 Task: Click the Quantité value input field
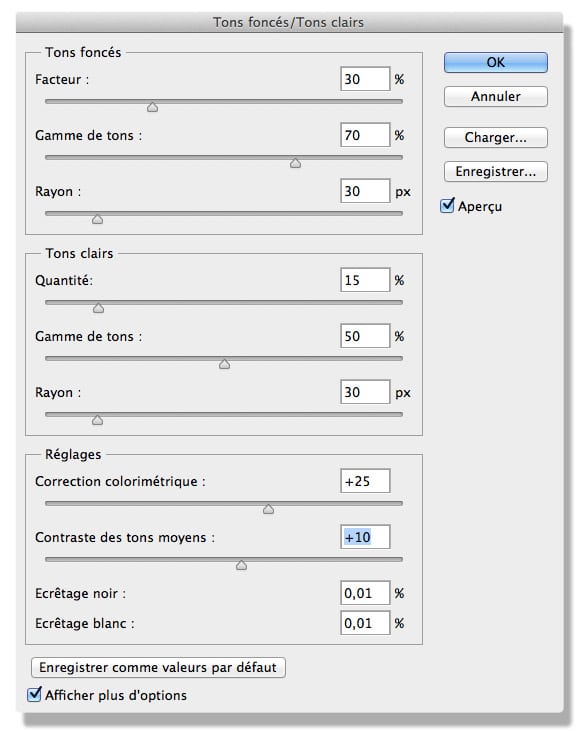click(365, 280)
